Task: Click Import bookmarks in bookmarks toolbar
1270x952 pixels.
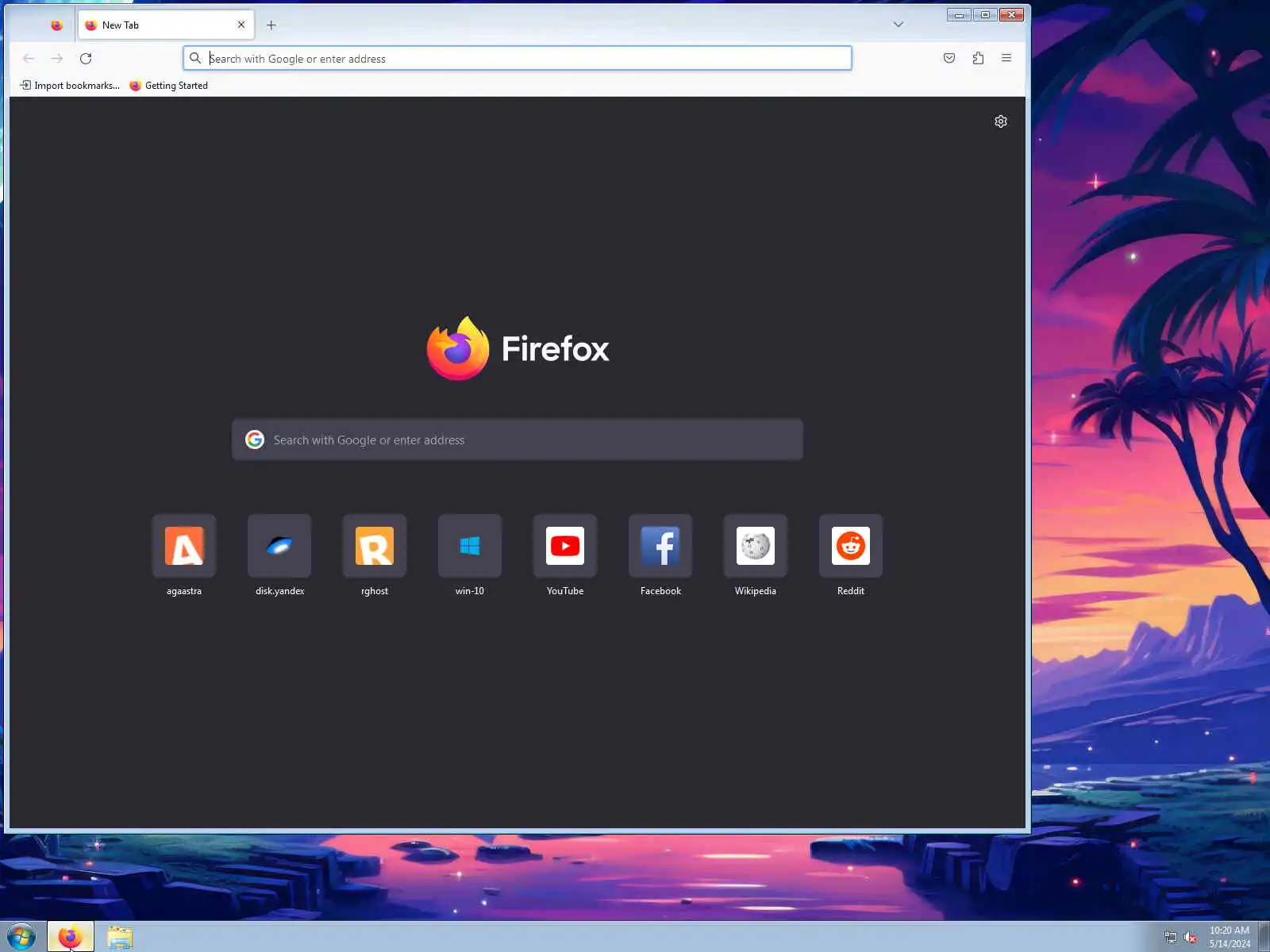Action: (x=70, y=86)
